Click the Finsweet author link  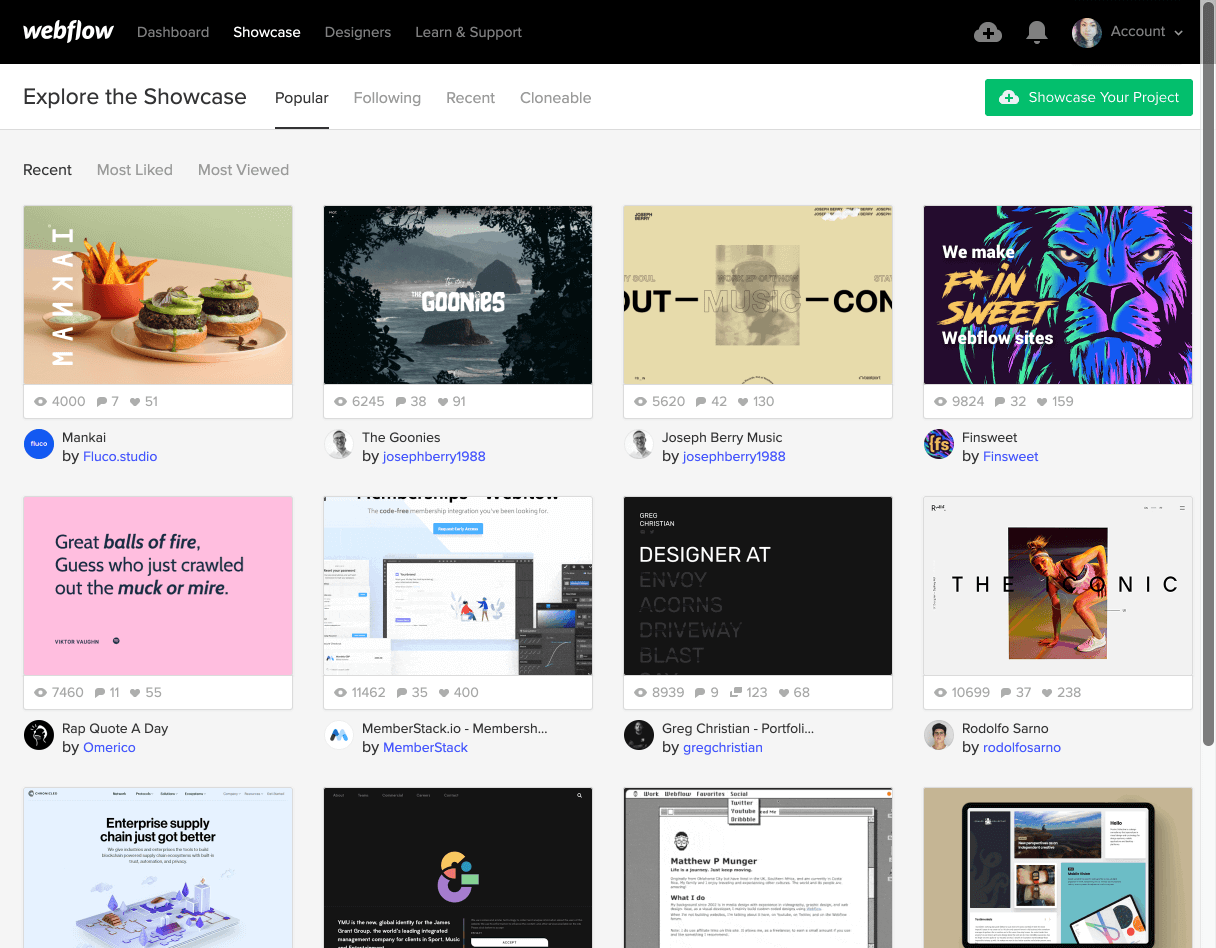point(1011,456)
